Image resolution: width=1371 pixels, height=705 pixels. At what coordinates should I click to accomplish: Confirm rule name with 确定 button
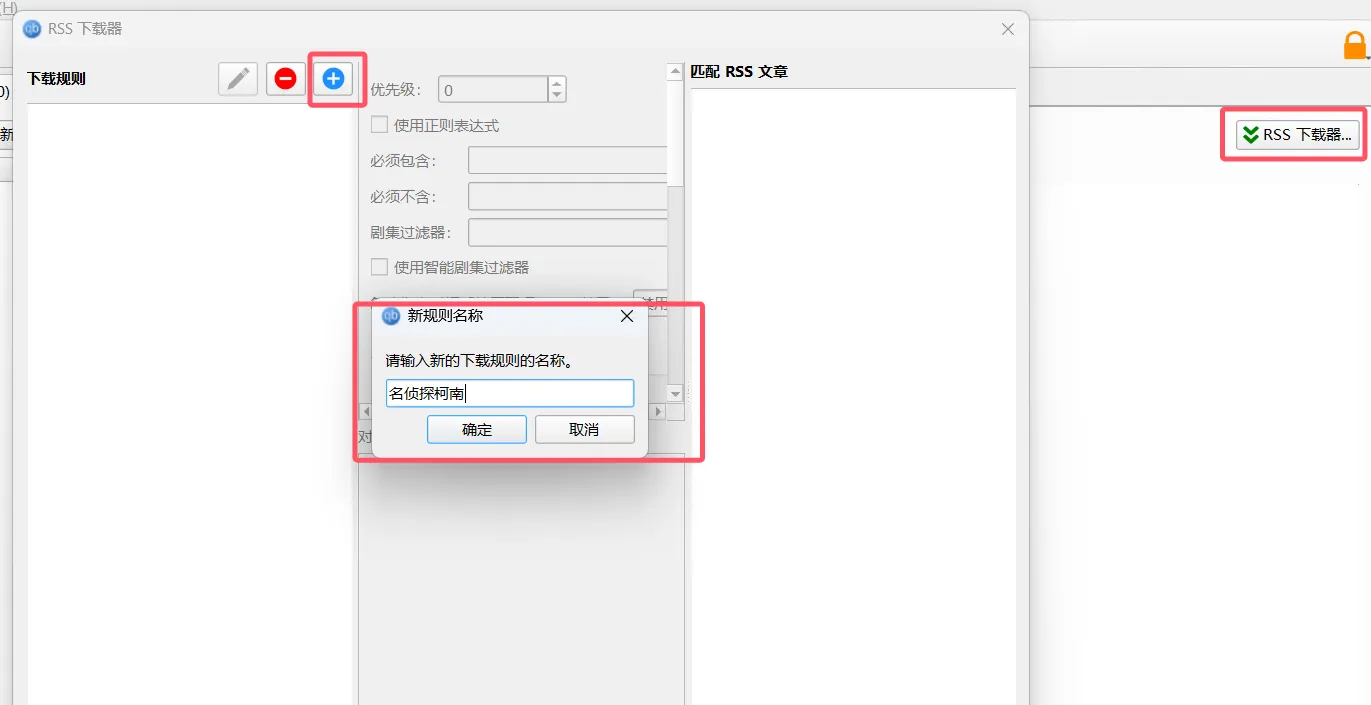477,430
